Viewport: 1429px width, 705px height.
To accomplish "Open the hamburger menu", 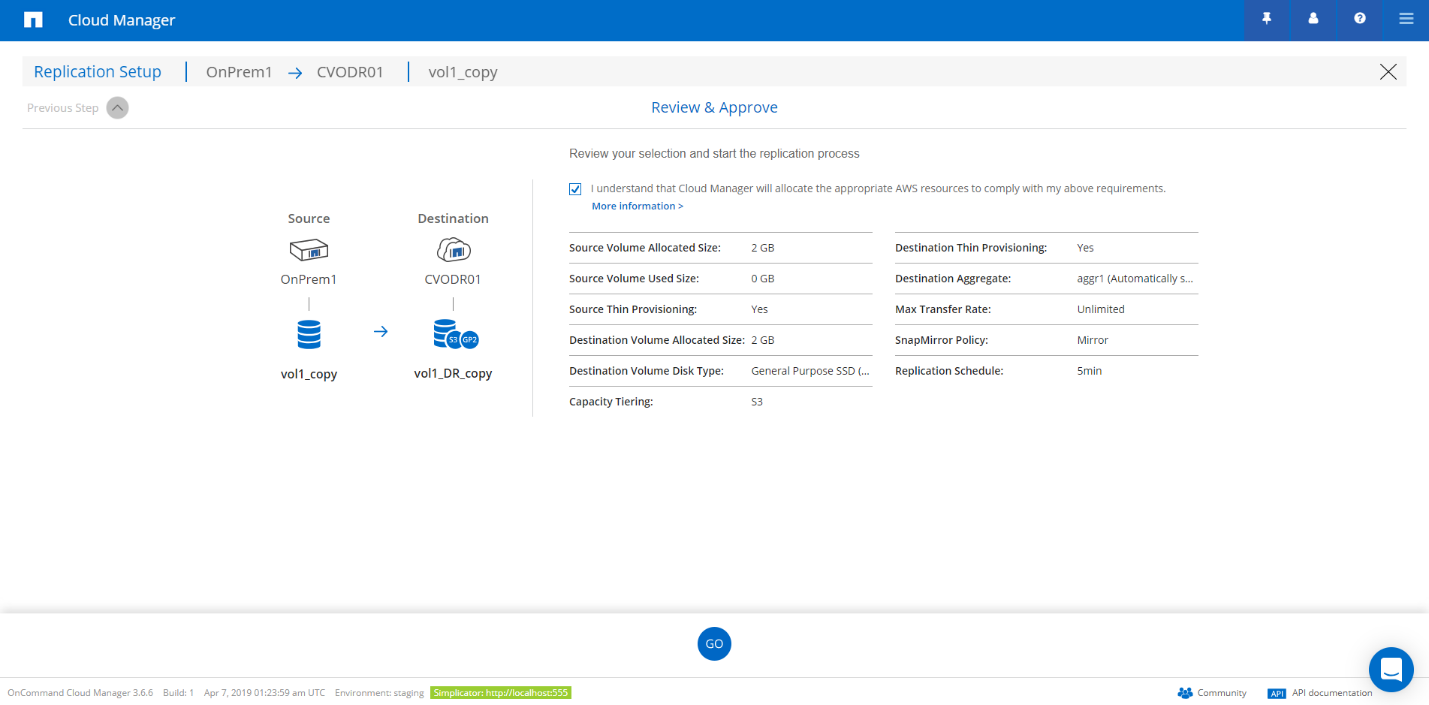I will (1406, 19).
